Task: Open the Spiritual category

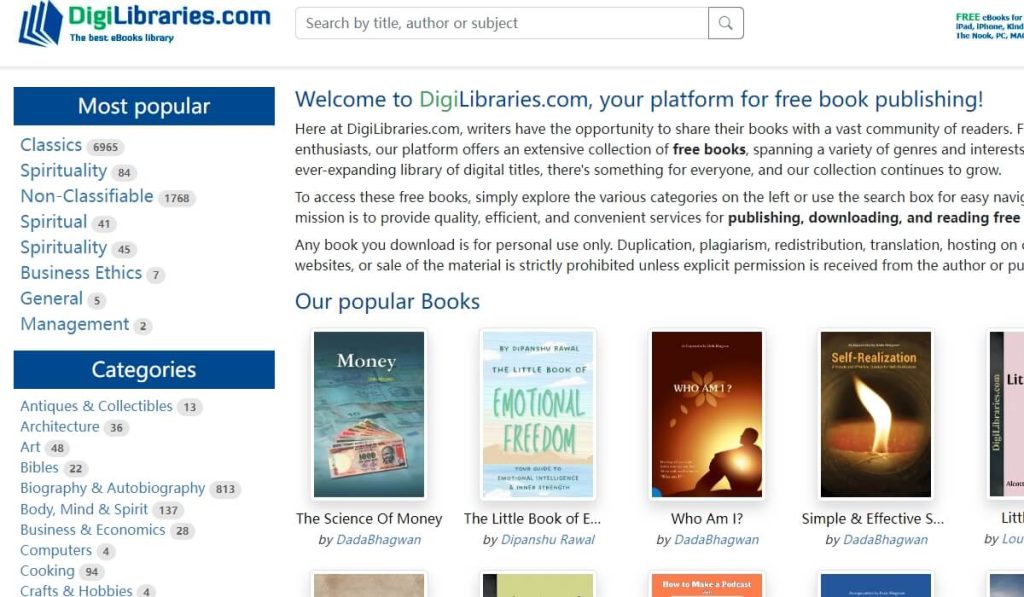Action: click(54, 222)
